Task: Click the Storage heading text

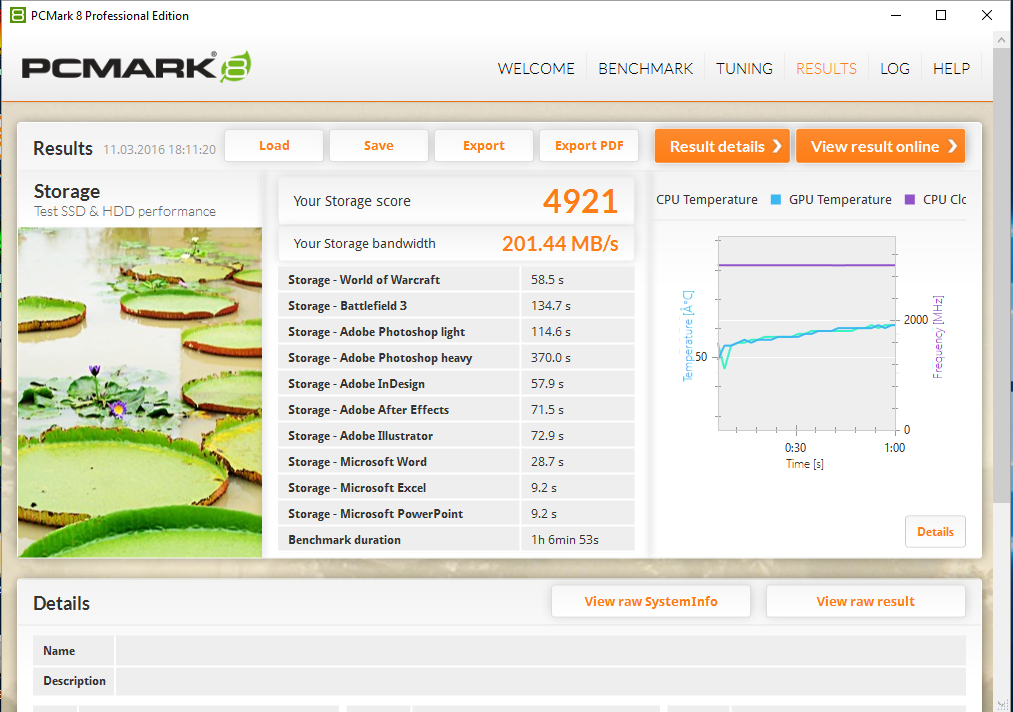Action: click(67, 191)
